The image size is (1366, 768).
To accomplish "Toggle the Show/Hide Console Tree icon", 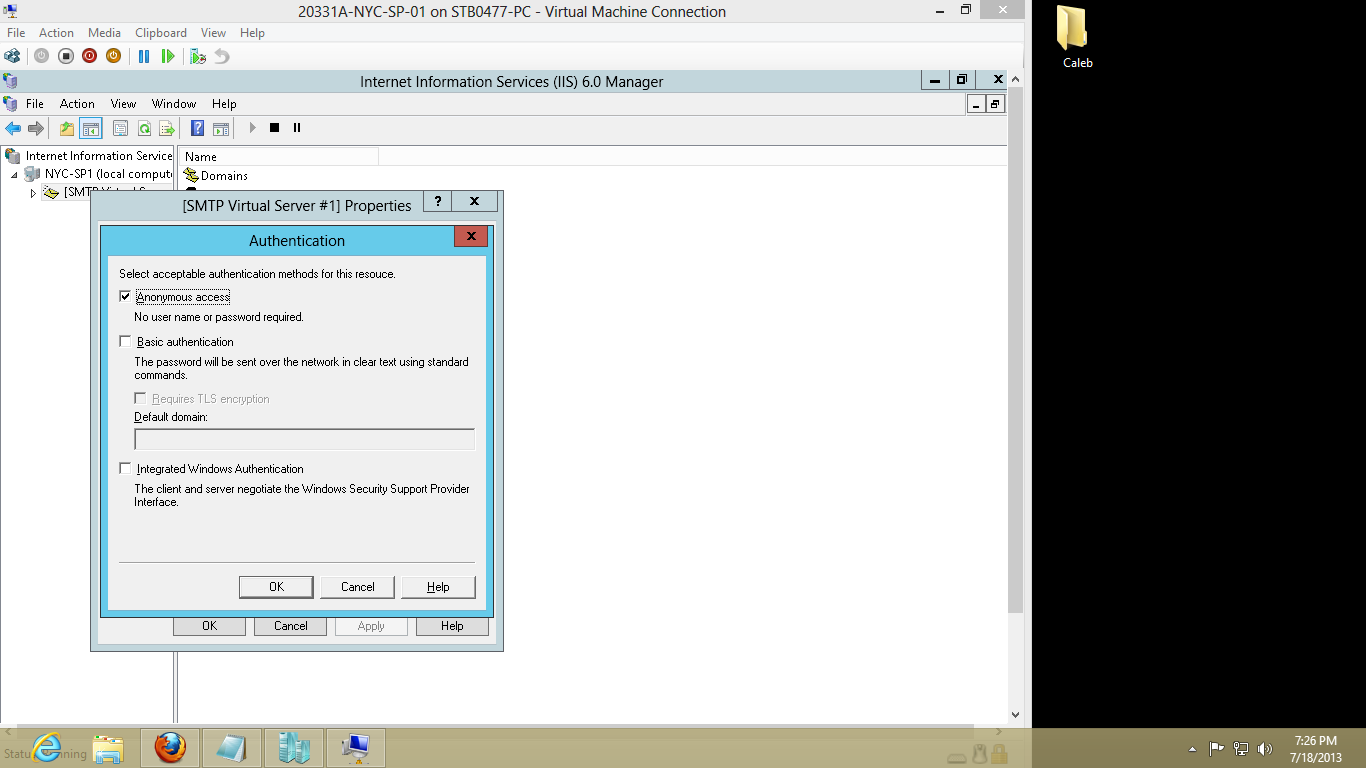I will [x=91, y=128].
